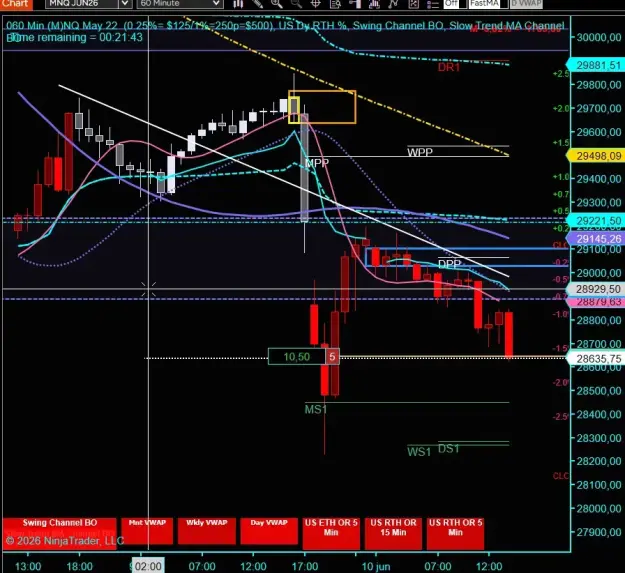Click the 29498,09 yellow price marker
This screenshot has width=625, height=573.
pos(596,156)
